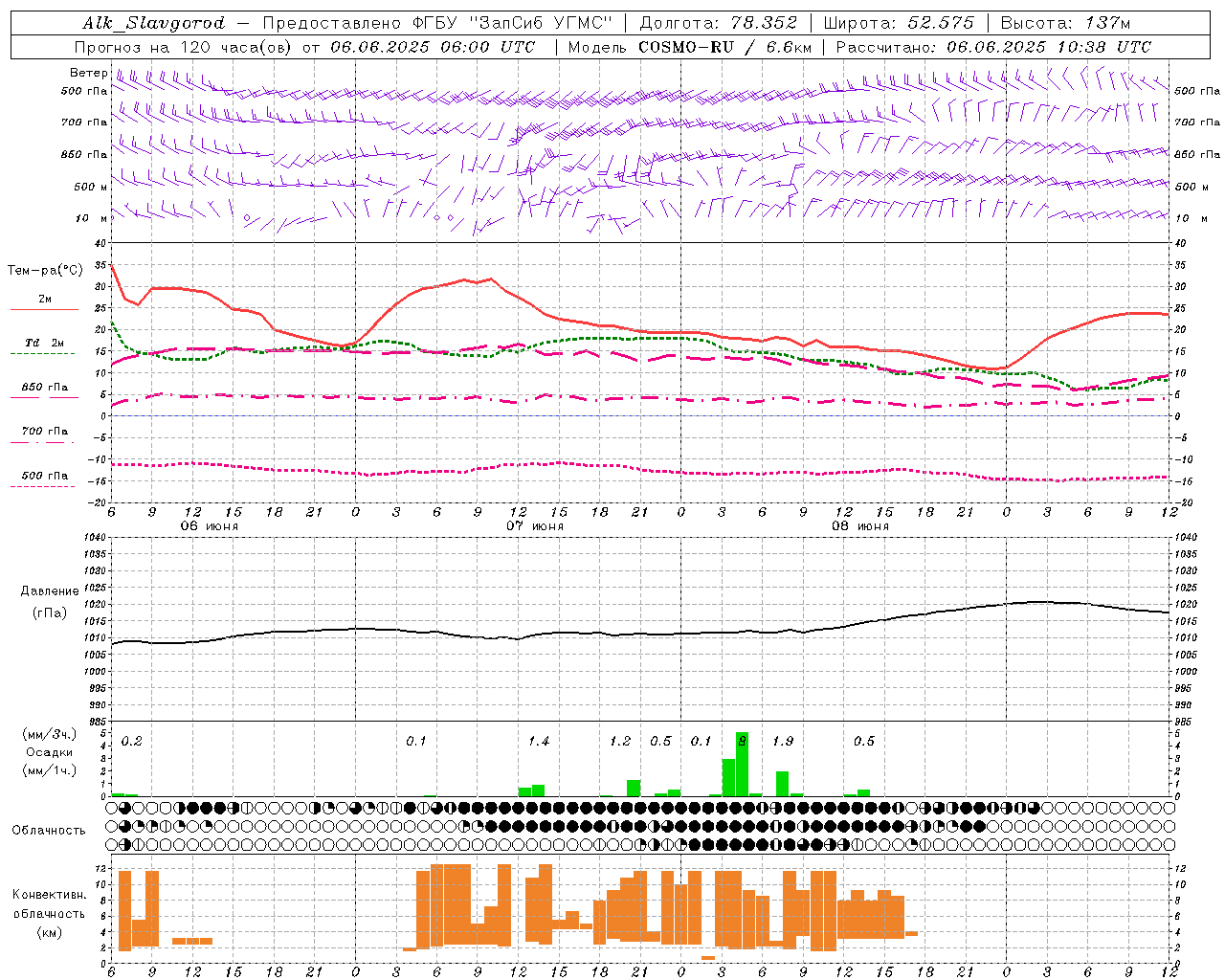Click the 'Конвективн.' convective cloud label
The image size is (1225, 980).
pos(50,895)
